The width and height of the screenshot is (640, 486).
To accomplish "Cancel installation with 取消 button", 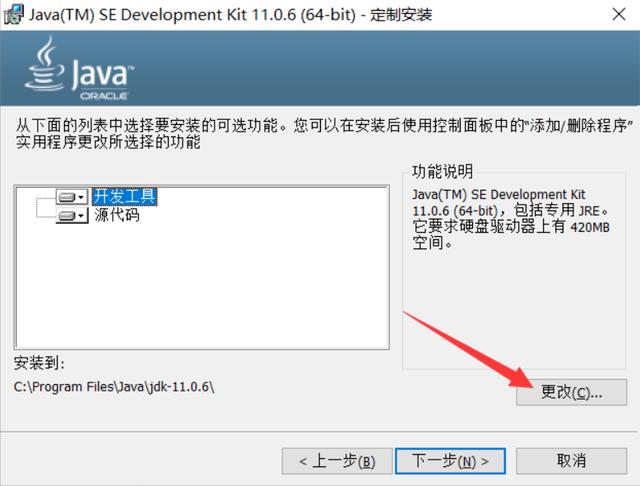I will point(571,461).
